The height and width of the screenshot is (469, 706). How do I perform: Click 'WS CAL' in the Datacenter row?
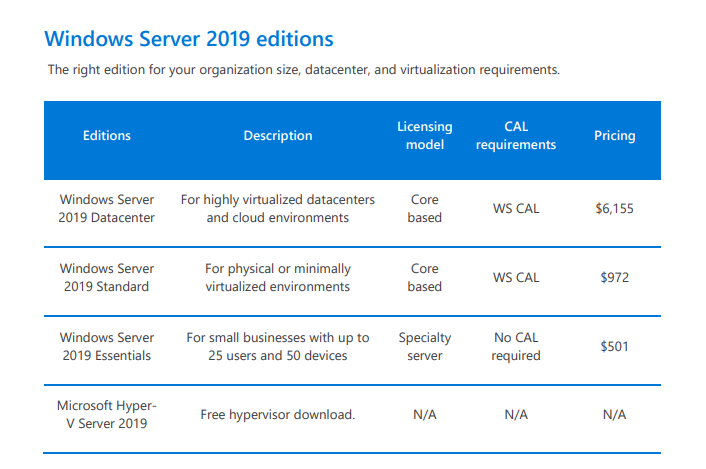coord(516,208)
